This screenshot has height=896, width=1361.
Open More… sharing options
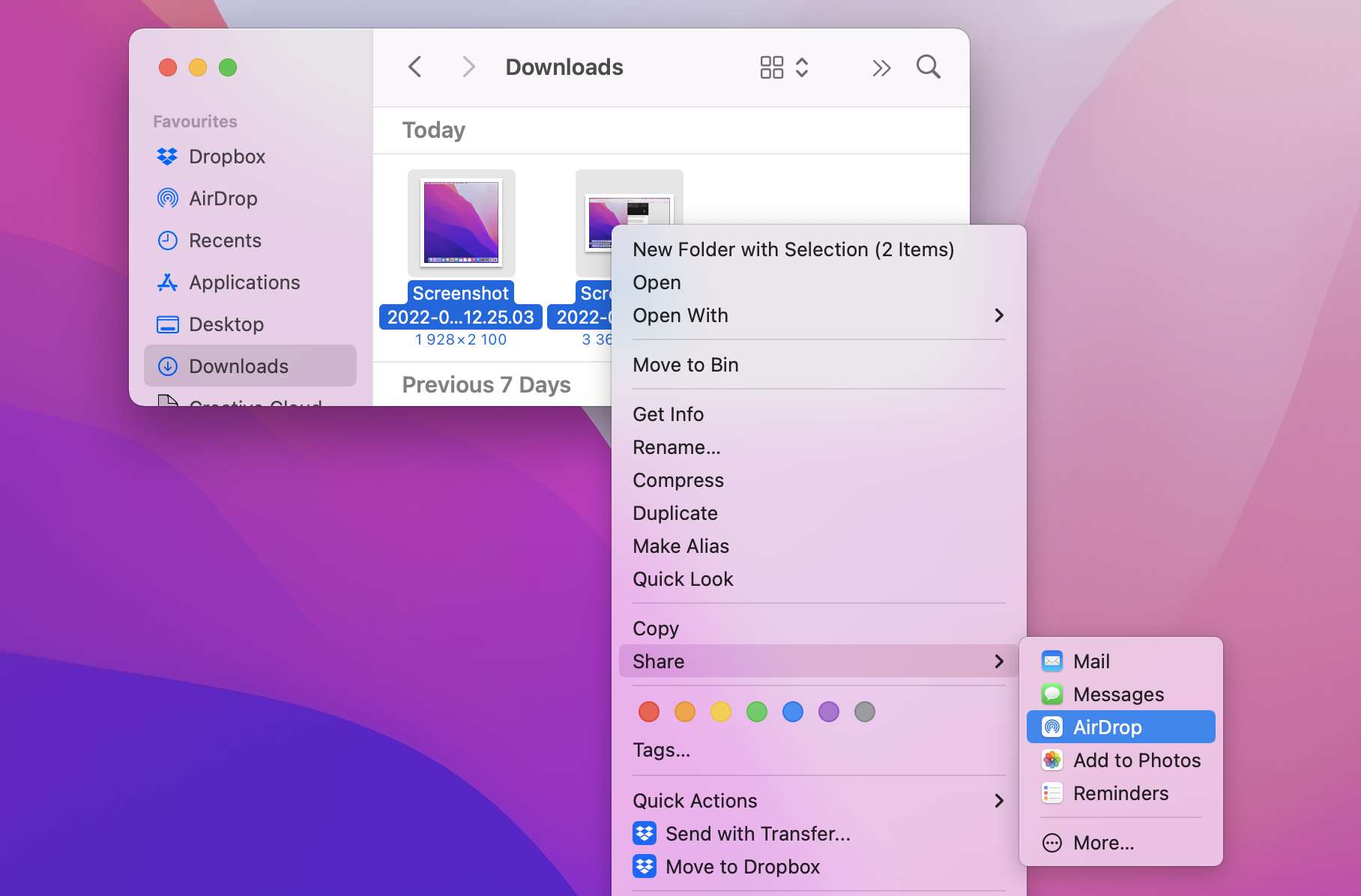tap(1121, 843)
